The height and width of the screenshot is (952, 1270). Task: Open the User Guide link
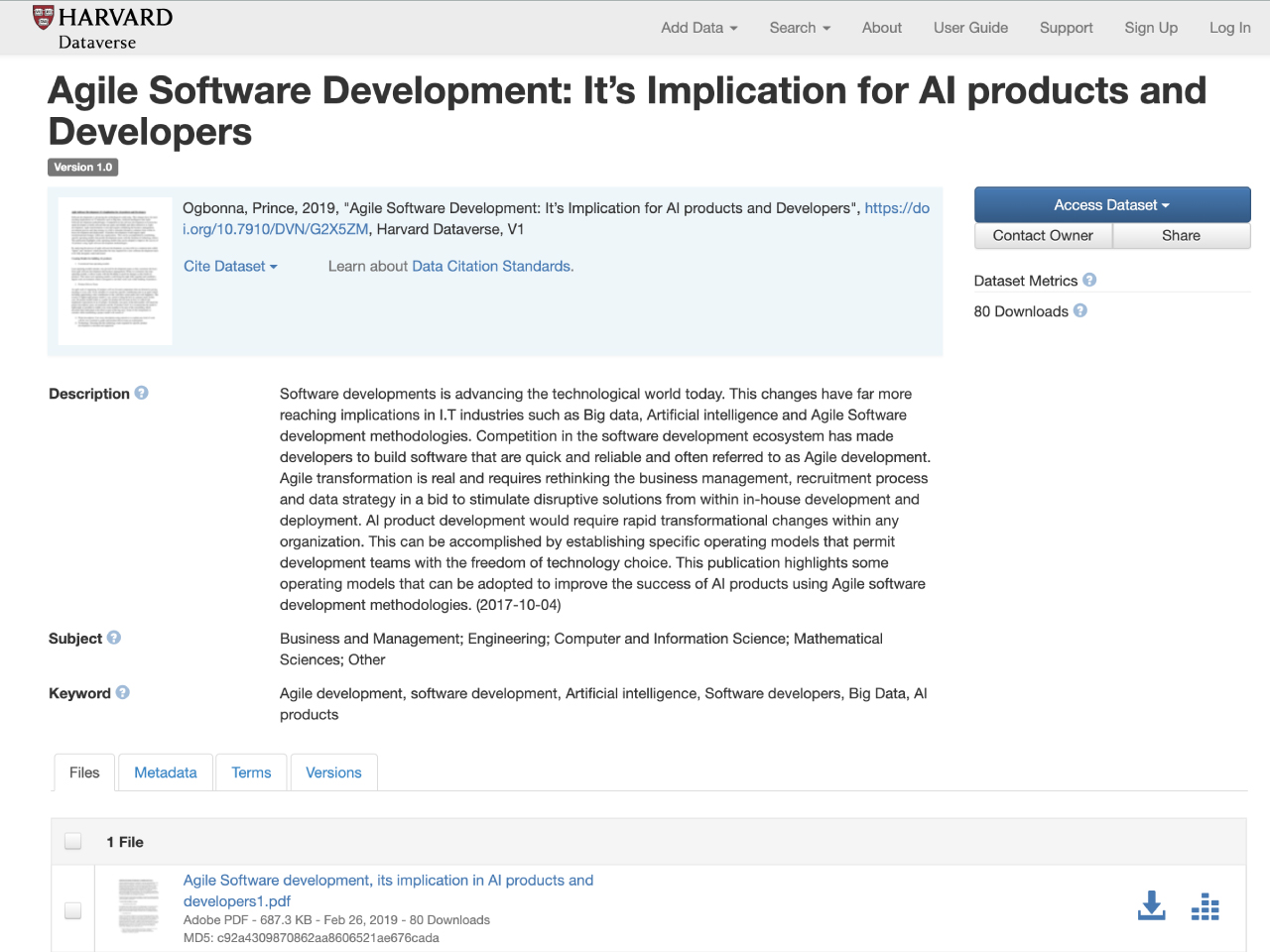970,28
